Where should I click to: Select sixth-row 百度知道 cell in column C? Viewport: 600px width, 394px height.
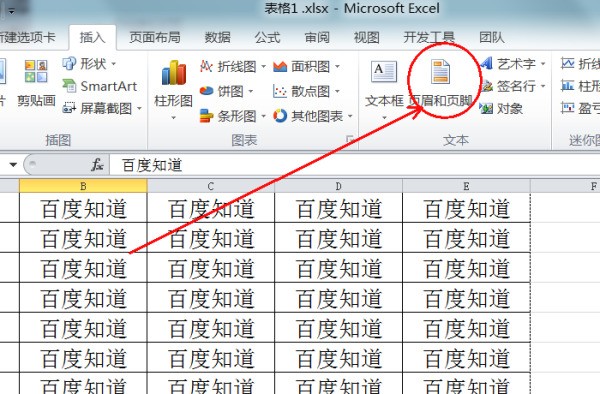click(x=211, y=357)
